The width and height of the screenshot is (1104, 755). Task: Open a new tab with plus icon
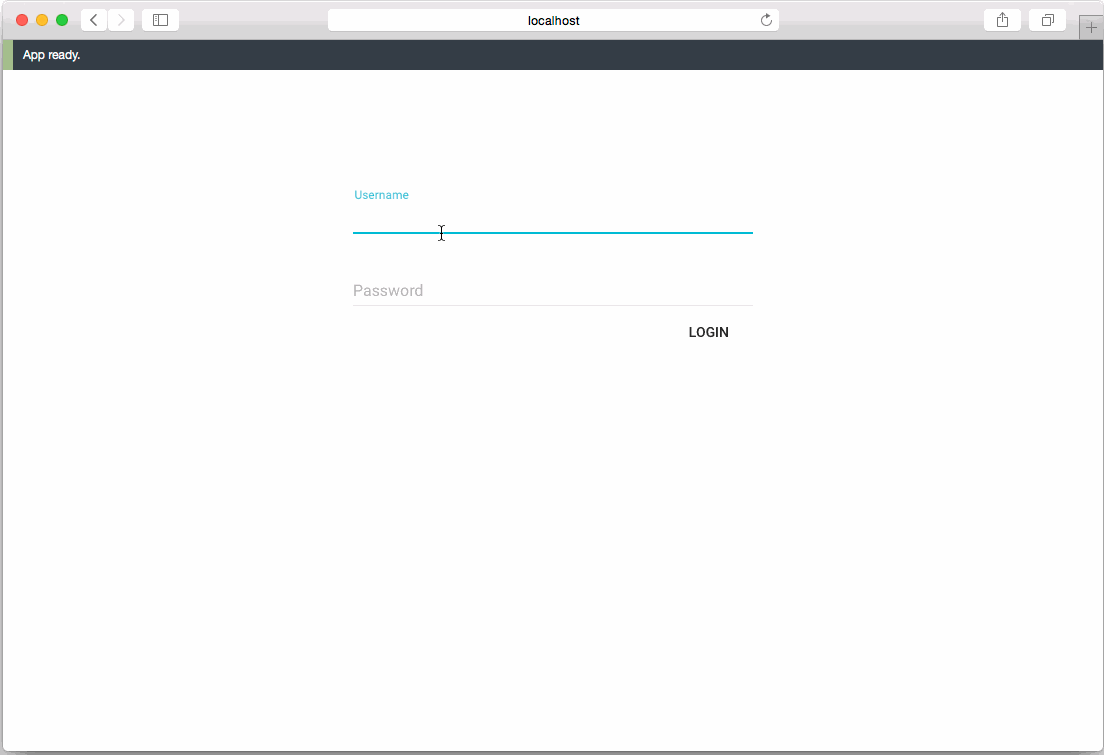click(x=1090, y=27)
